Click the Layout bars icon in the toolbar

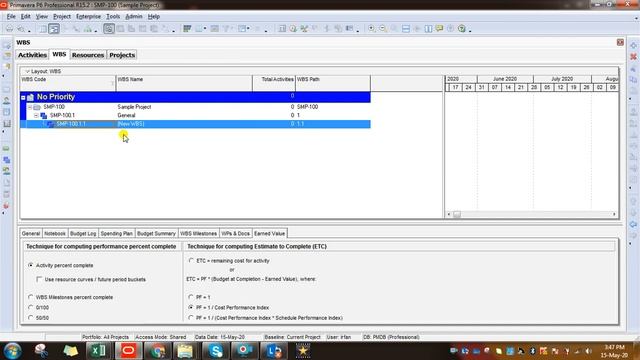point(187,29)
